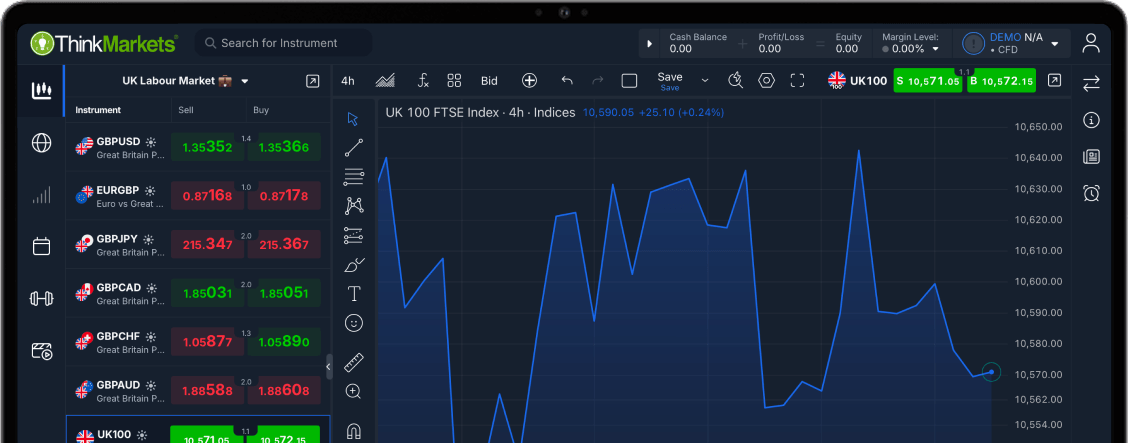The image size is (1128, 443).
Task: Select the projection lines with nodes tool
Action: coord(353,235)
